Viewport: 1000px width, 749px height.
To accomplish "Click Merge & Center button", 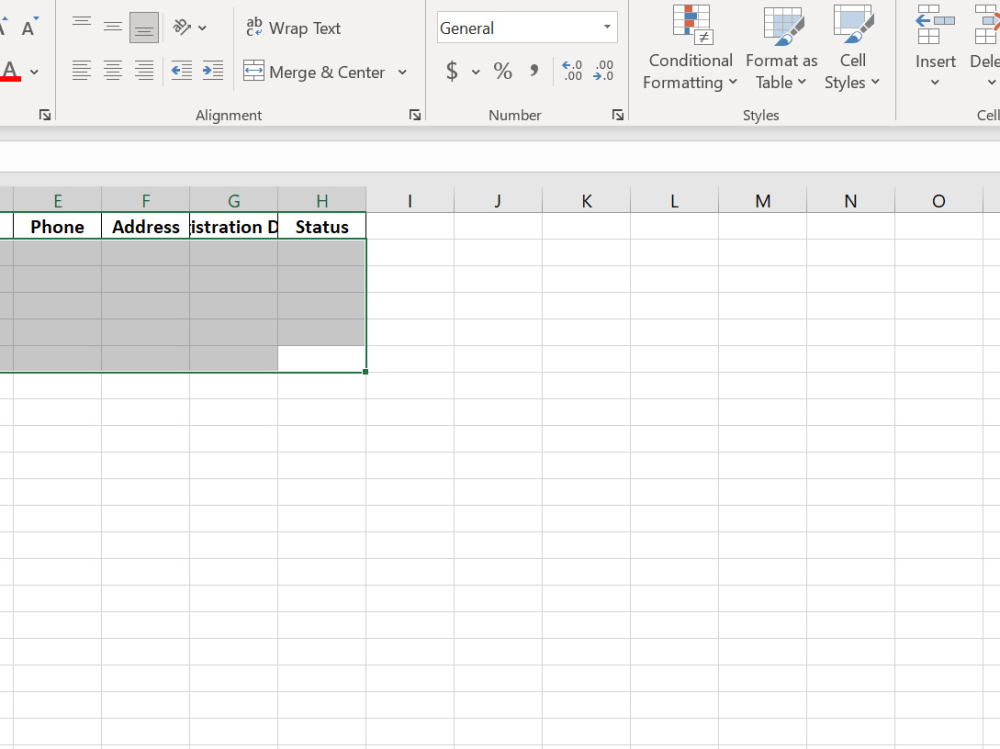I will (314, 71).
